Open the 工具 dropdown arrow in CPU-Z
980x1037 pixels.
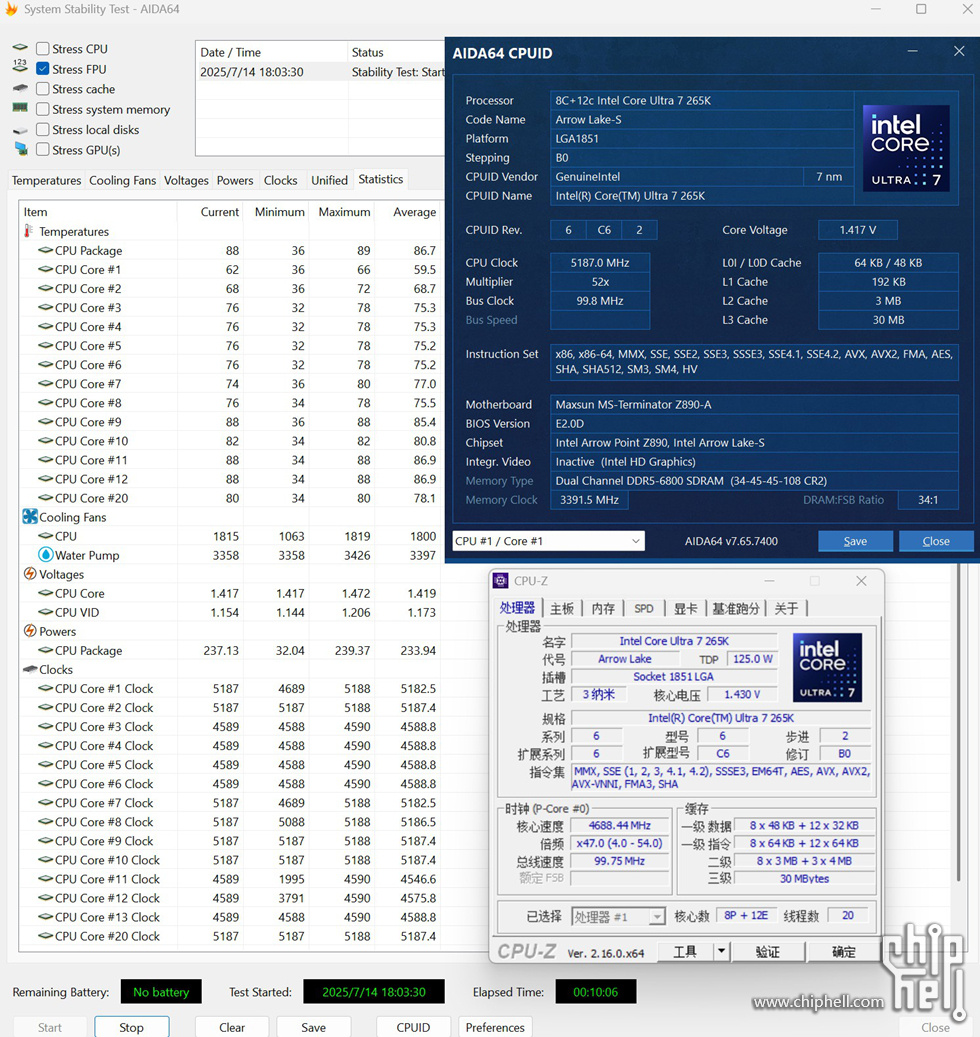tap(721, 951)
